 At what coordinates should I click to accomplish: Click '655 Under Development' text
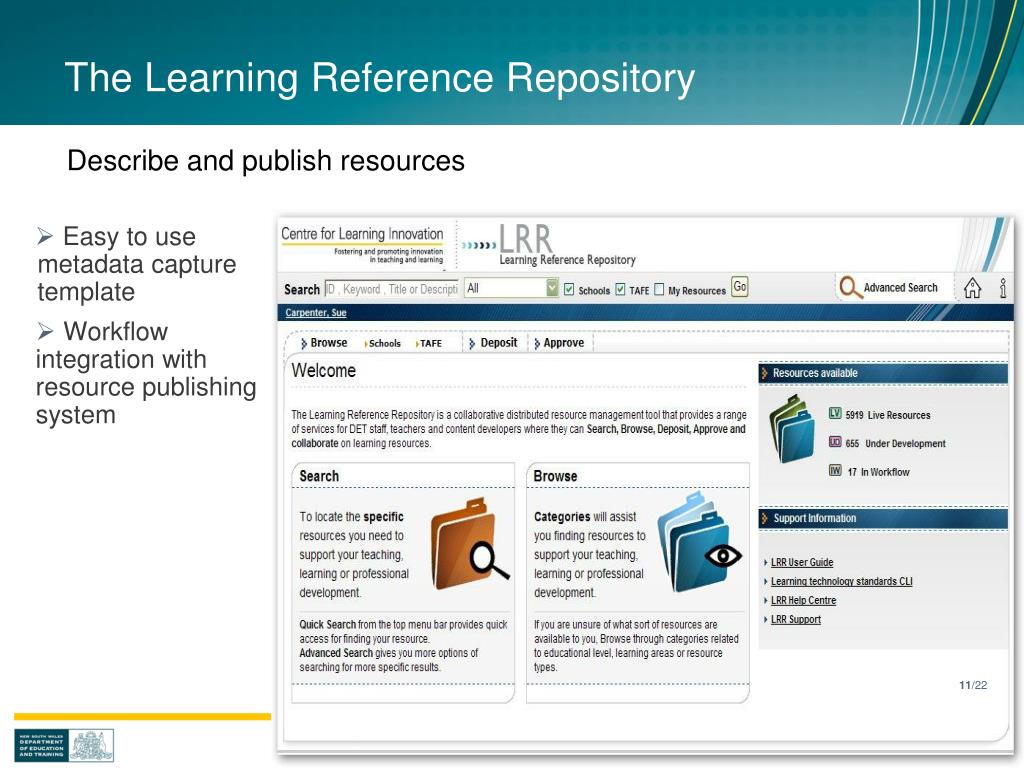895,443
